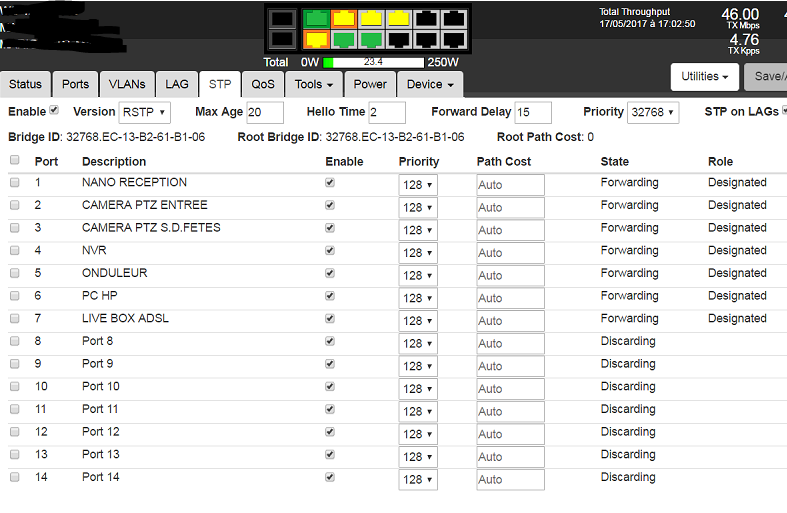787x513 pixels.
Task: Disable STP on the LIVE BOX ADSL port
Action: [x=330, y=318]
